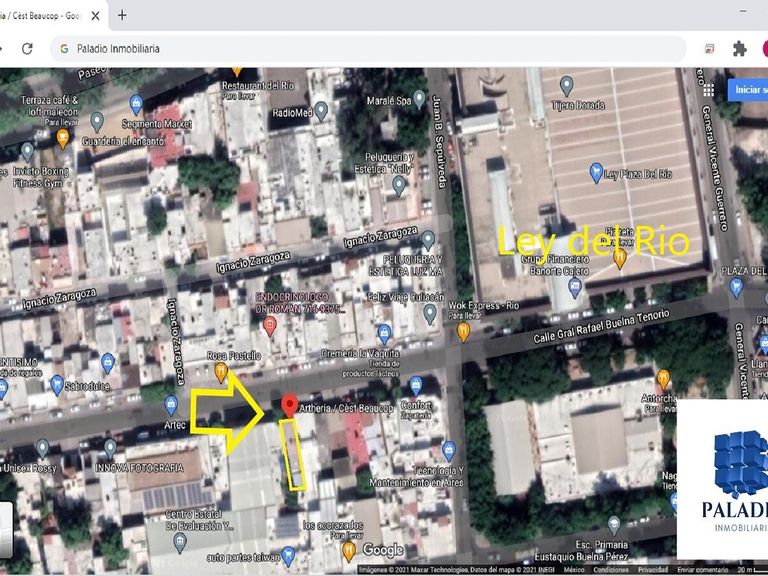Click the Terraza café & loft malecón pin
The image size is (768, 576).
tap(63, 138)
